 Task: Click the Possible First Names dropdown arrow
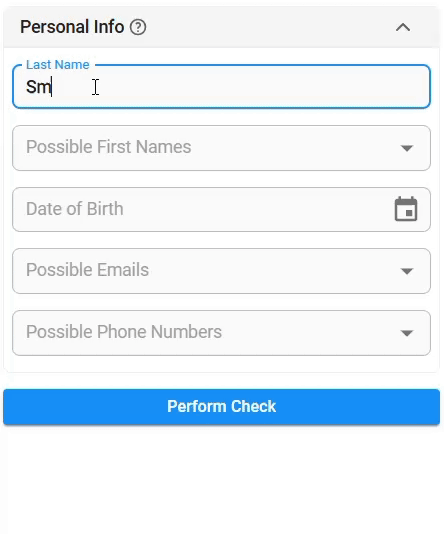coord(407,148)
